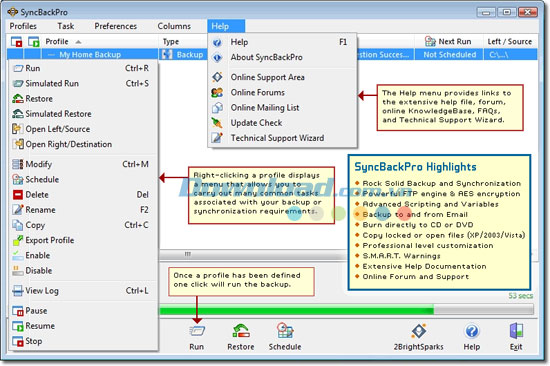The width and height of the screenshot is (550, 366).
Task: Click Run icon in context menu
Action: [x=18, y=68]
